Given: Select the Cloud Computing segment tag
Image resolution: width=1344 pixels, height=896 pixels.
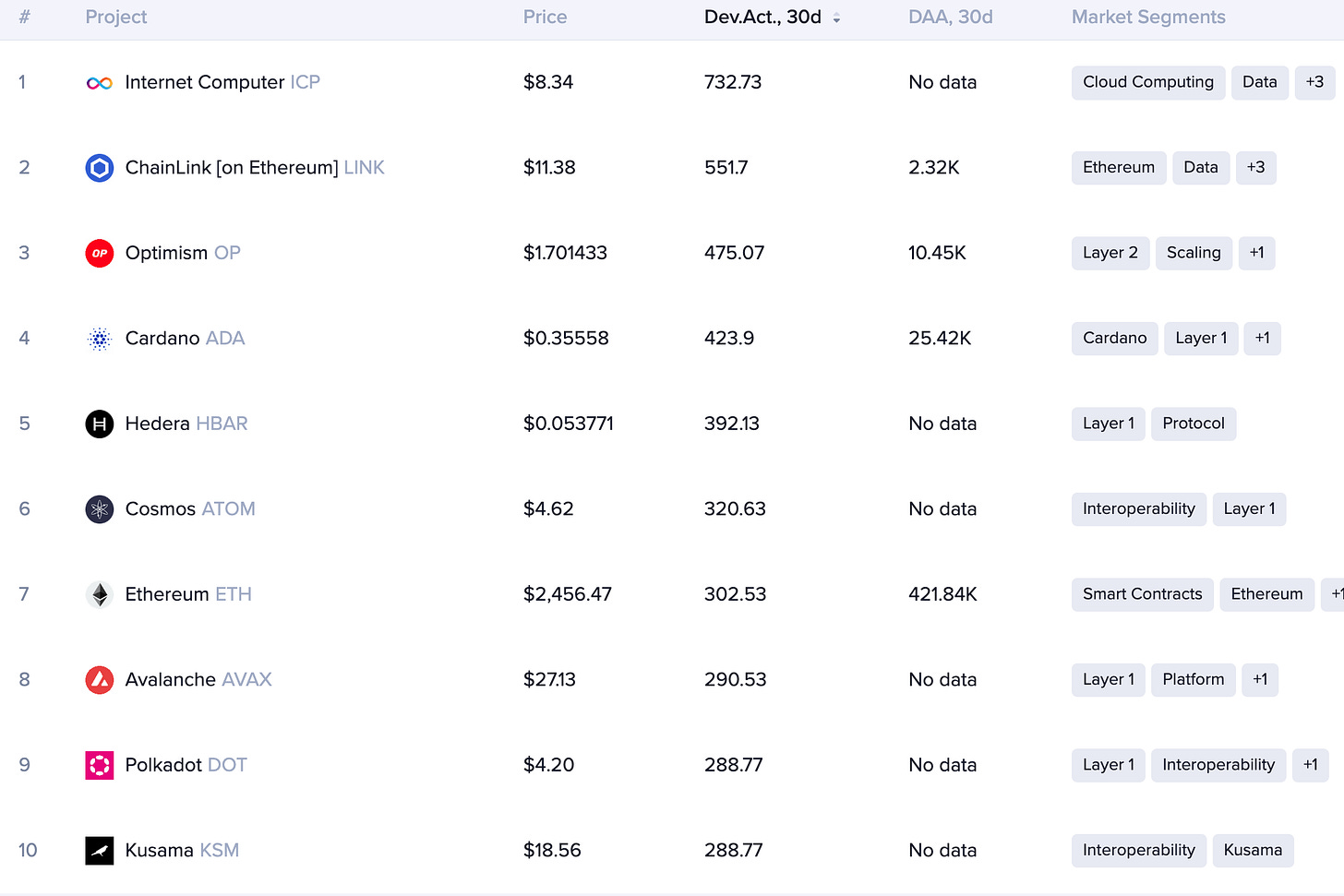Looking at the screenshot, I should 1148,82.
